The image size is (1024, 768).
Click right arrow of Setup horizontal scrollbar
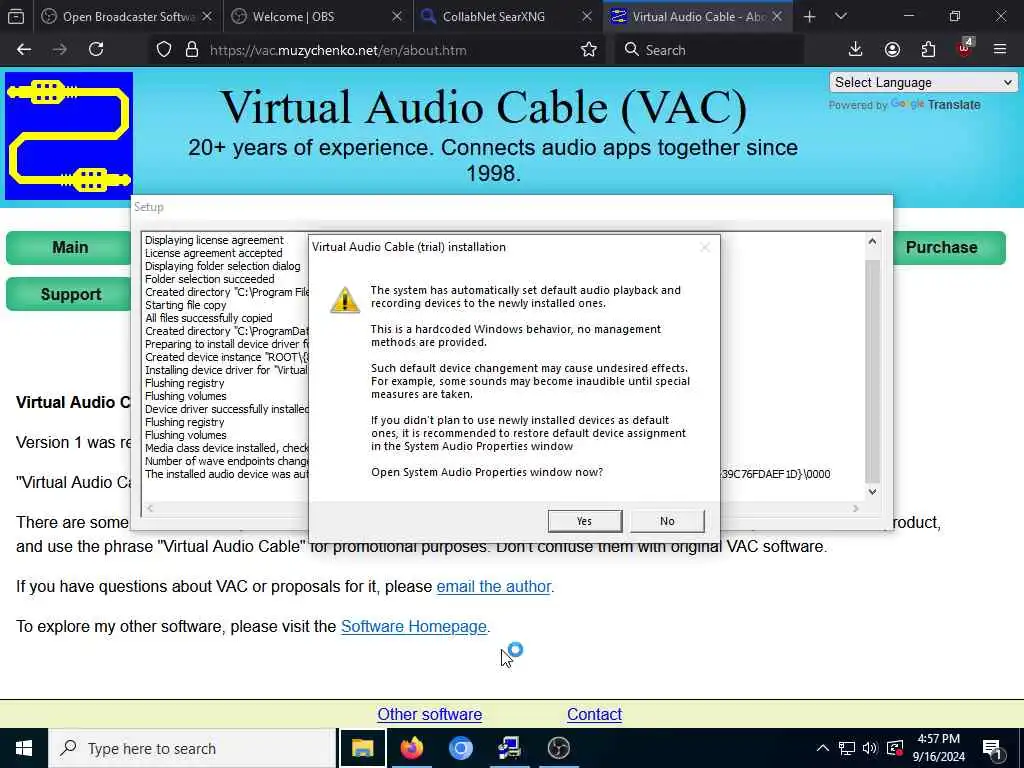tap(856, 509)
